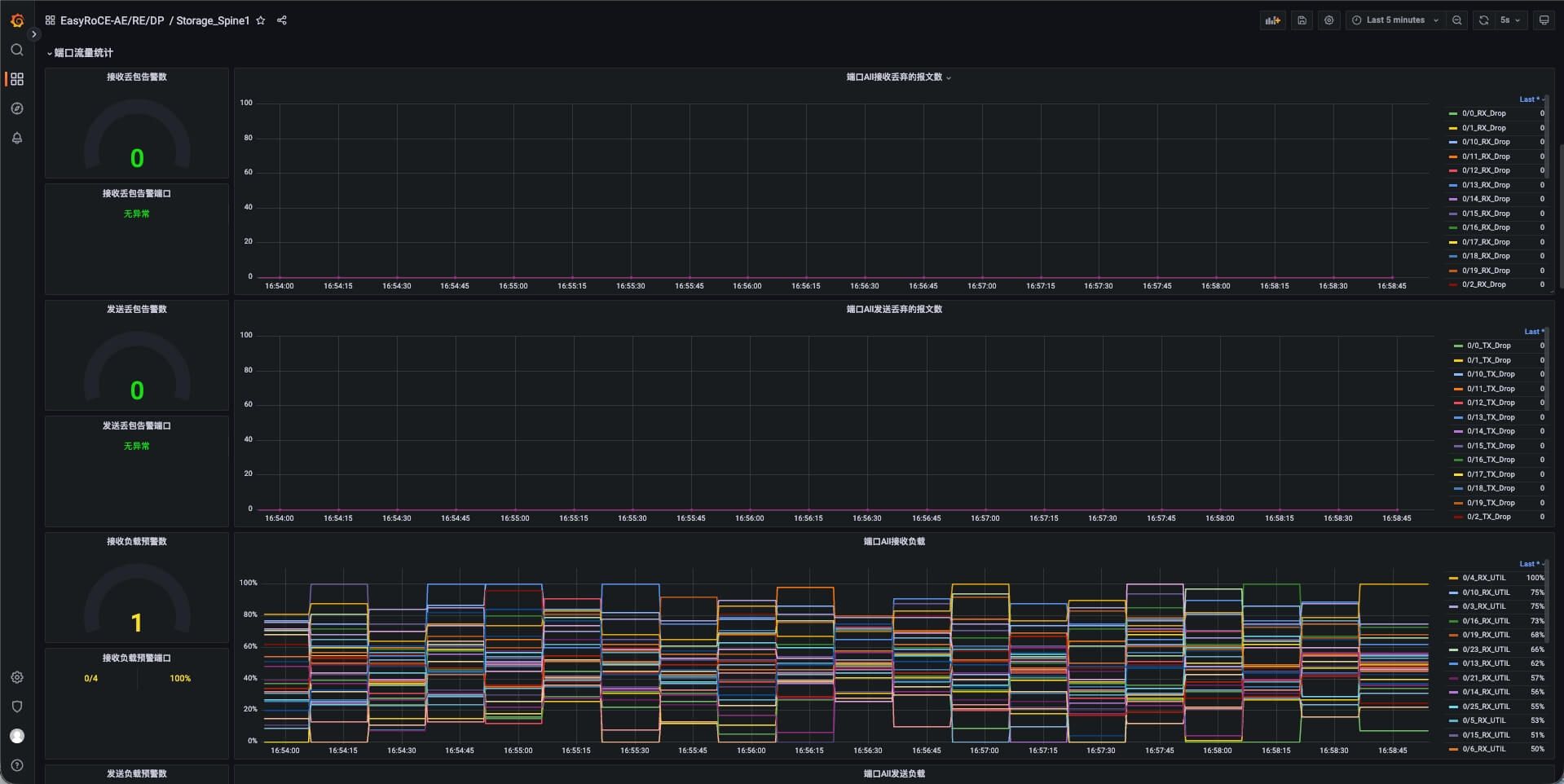This screenshot has width=1564, height=784.
Task: Click the EasyRoCE-AE/RE/DP breadcrumb link
Action: click(x=112, y=20)
